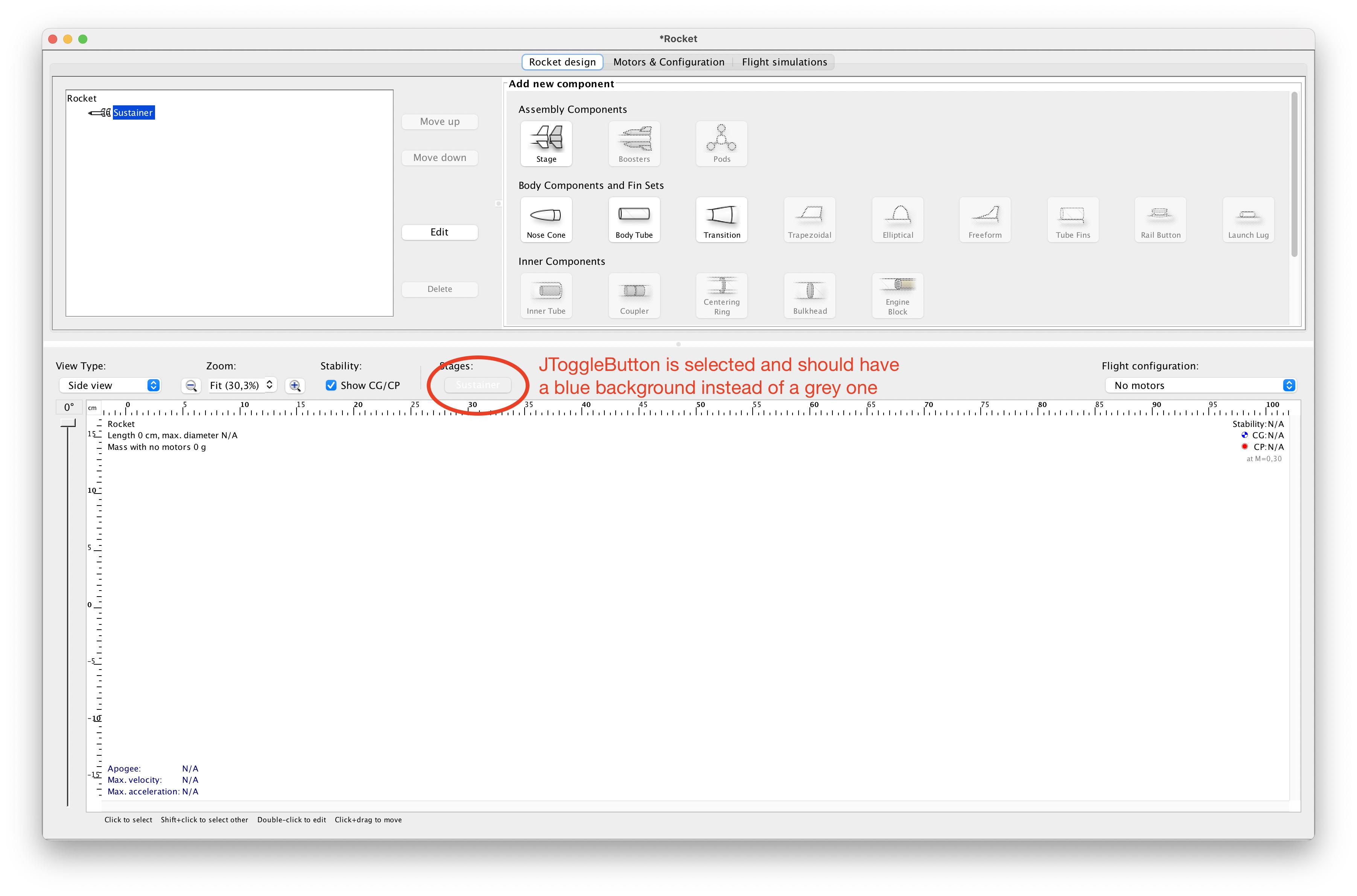Click the 'Apogee:' label in design view

(124, 768)
